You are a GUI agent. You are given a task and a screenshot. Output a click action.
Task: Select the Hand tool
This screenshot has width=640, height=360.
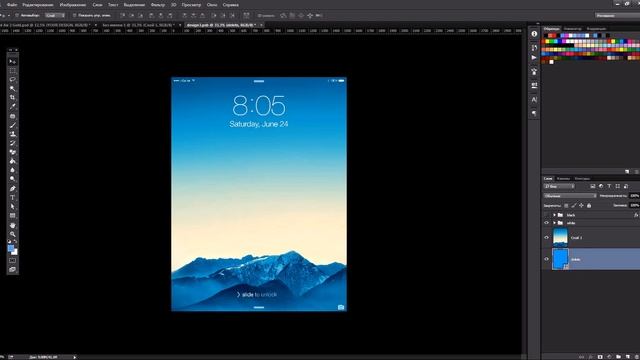pyautogui.click(x=13, y=225)
